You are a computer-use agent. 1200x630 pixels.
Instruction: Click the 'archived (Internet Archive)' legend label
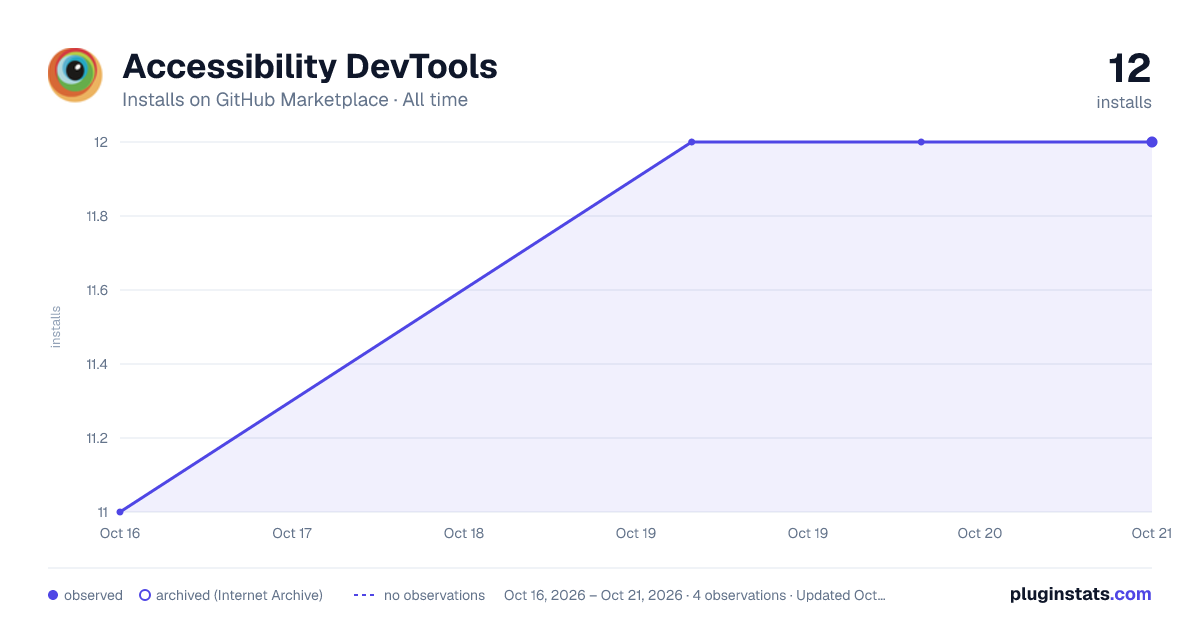tap(239, 595)
